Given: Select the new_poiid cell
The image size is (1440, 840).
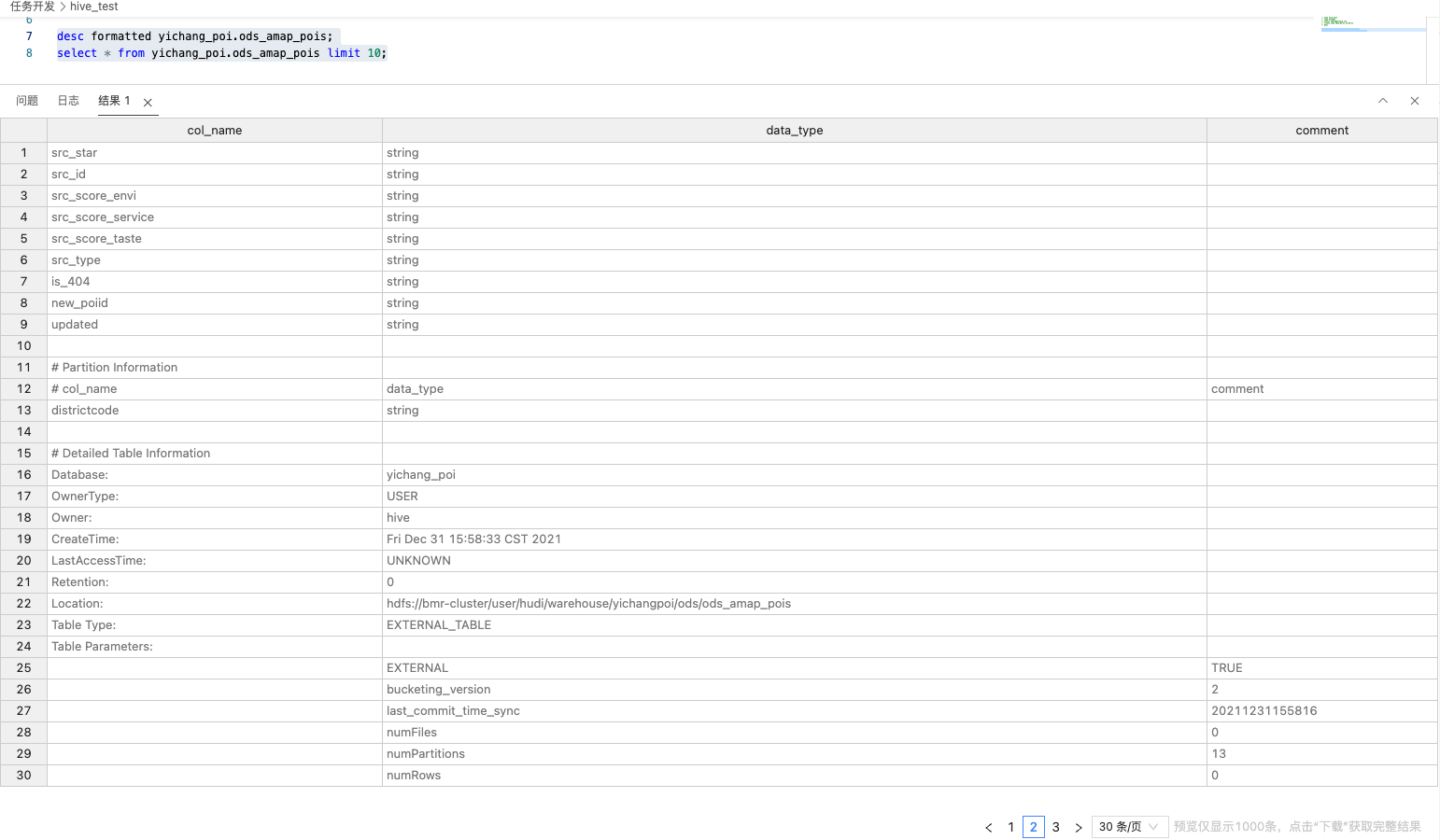Looking at the screenshot, I should [x=215, y=303].
